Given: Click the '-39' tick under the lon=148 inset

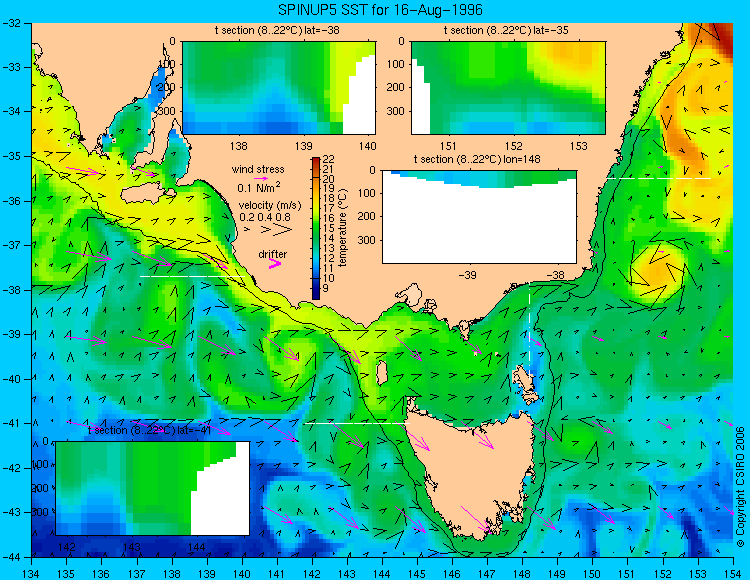Looking at the screenshot, I should tap(467, 275).
